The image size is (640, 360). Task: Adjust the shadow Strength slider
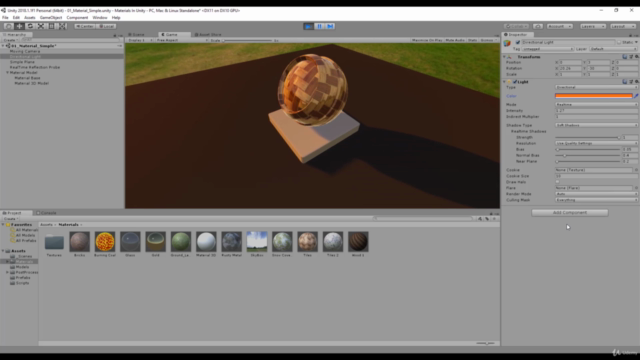tap(588, 138)
